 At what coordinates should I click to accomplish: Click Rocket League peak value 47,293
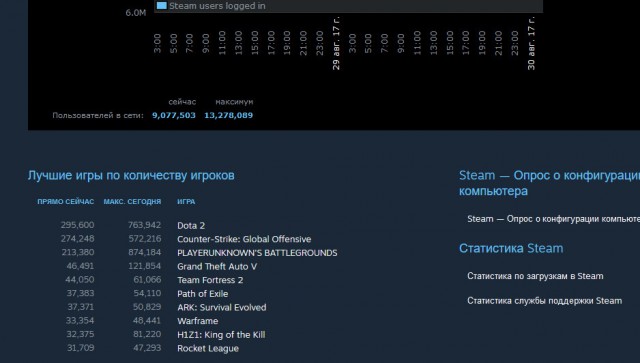click(147, 348)
